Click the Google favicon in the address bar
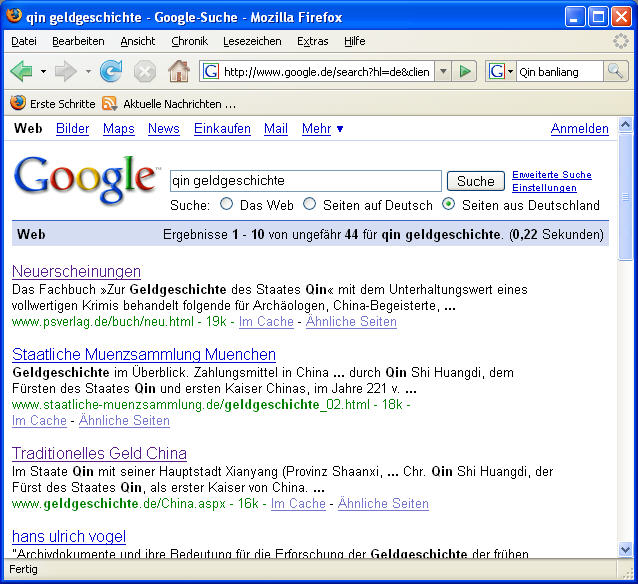 point(211,72)
